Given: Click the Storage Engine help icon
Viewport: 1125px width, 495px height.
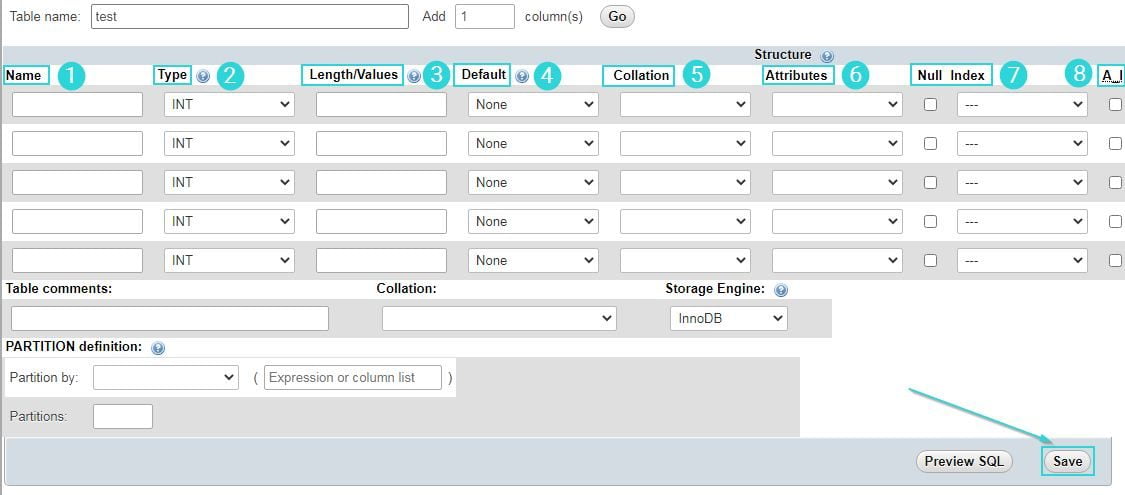Looking at the screenshot, I should coord(781,290).
